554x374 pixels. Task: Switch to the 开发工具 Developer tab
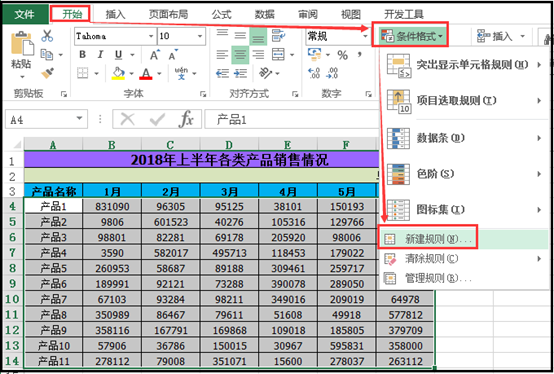tap(404, 14)
